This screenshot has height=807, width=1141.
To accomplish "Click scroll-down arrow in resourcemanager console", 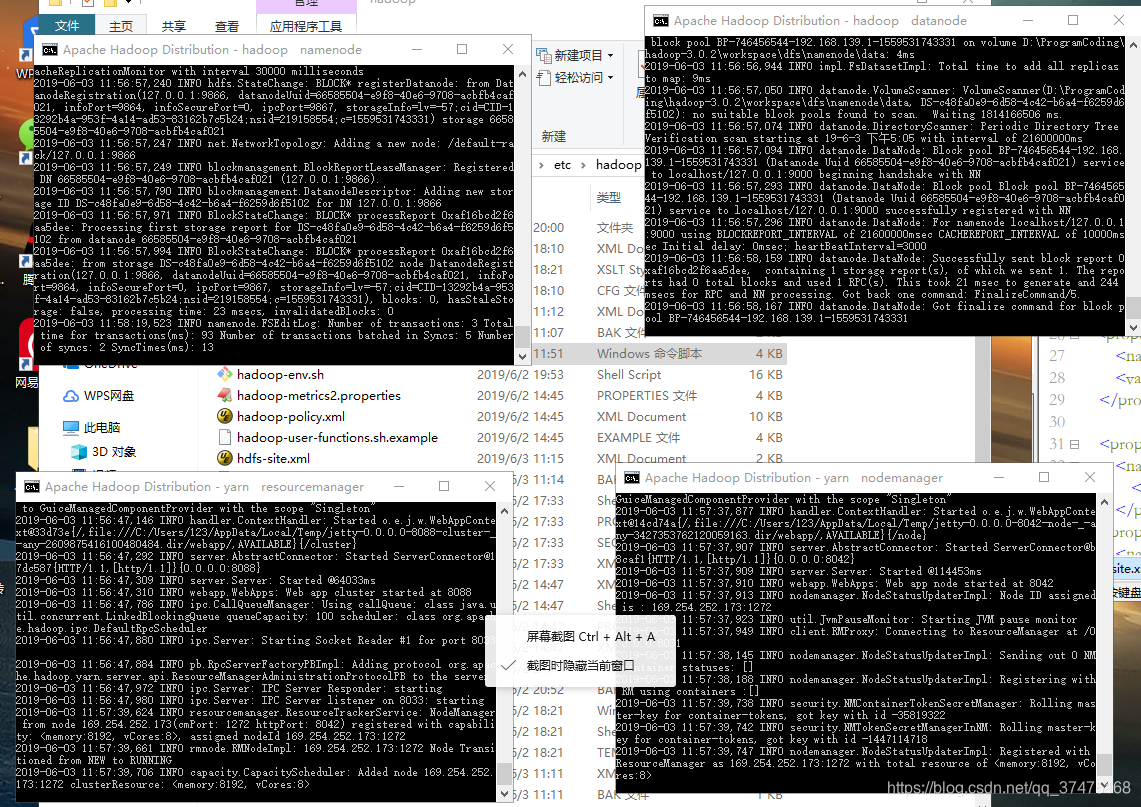I will click(x=504, y=793).
